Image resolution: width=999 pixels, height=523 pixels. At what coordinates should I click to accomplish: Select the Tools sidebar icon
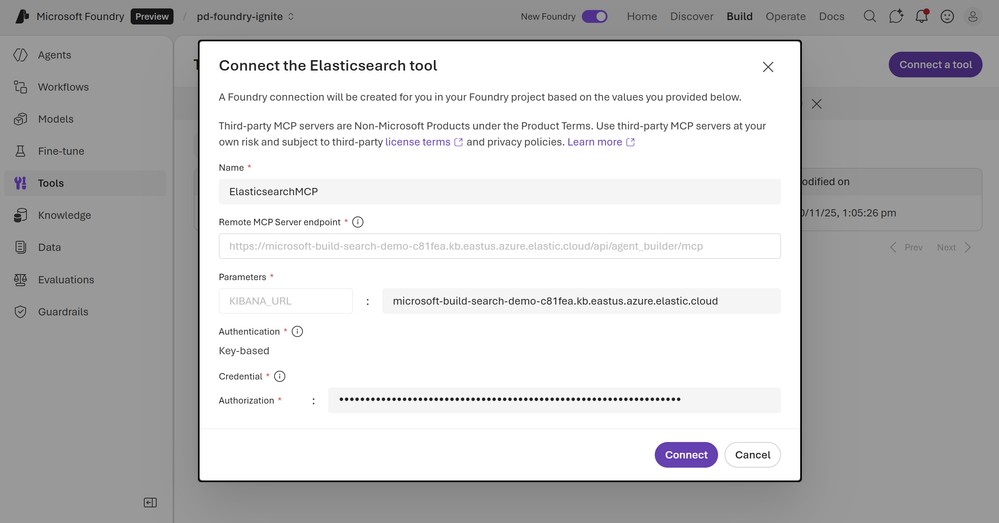click(20, 183)
